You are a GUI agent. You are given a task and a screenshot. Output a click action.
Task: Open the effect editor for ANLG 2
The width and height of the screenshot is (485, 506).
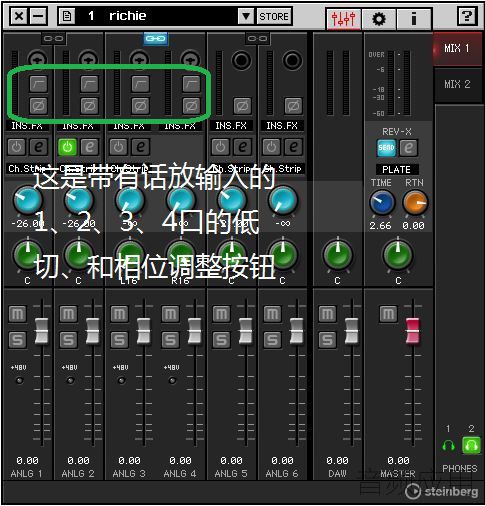(x=90, y=147)
